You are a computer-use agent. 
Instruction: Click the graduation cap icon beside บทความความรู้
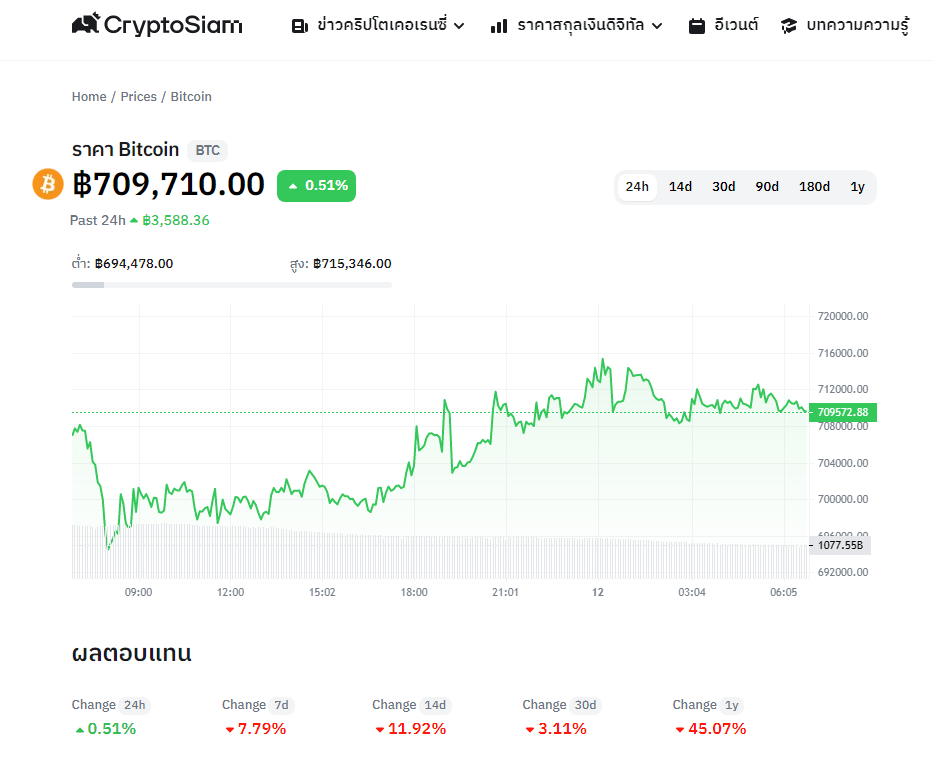pos(789,26)
